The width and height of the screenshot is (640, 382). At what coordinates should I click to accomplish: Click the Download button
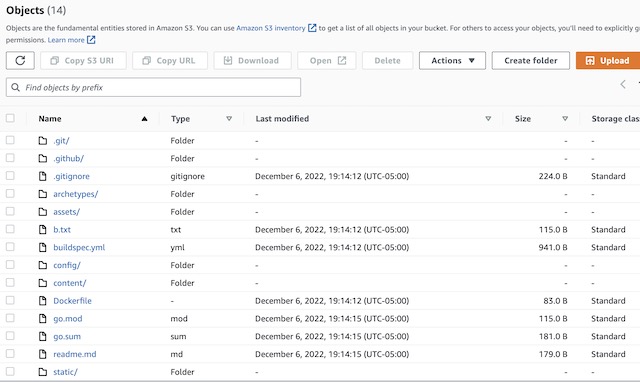tap(253, 60)
